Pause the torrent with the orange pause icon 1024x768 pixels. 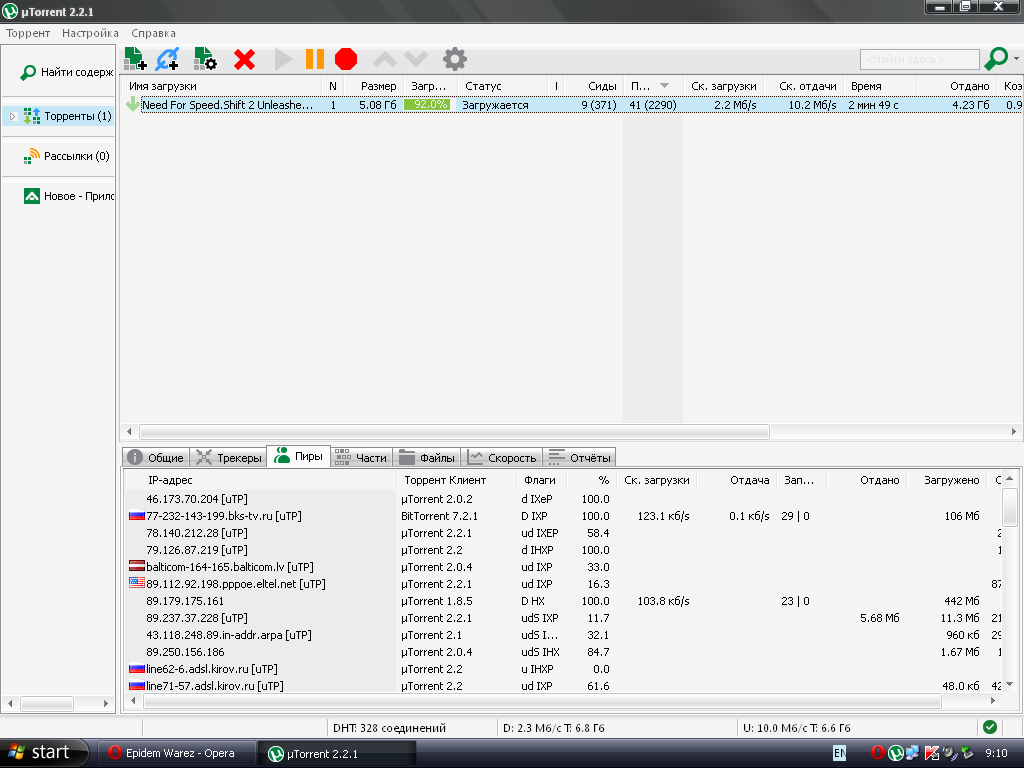[315, 59]
